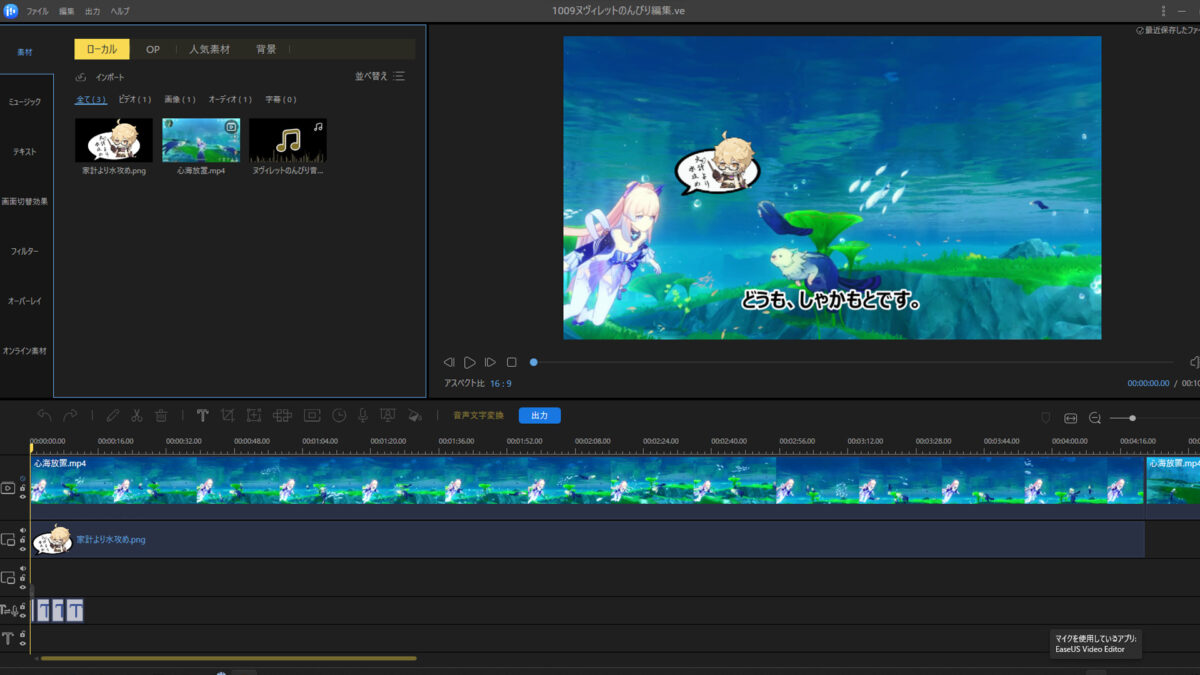Apply the Mosaic tool icon
Screen dimensions: 1200x675
click(282, 415)
